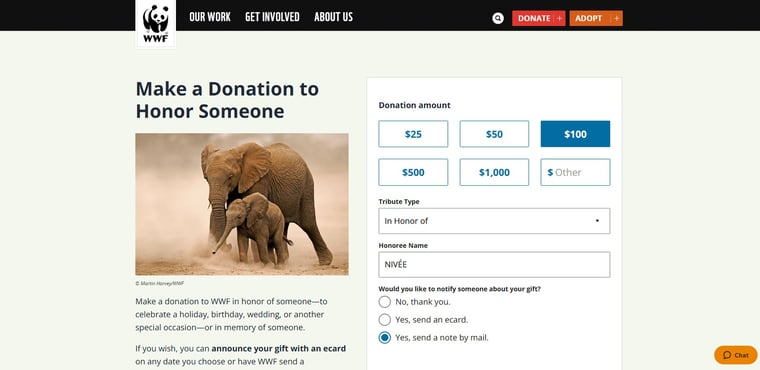Select the $1,000 donation amount
760x370 pixels.
[494, 172]
